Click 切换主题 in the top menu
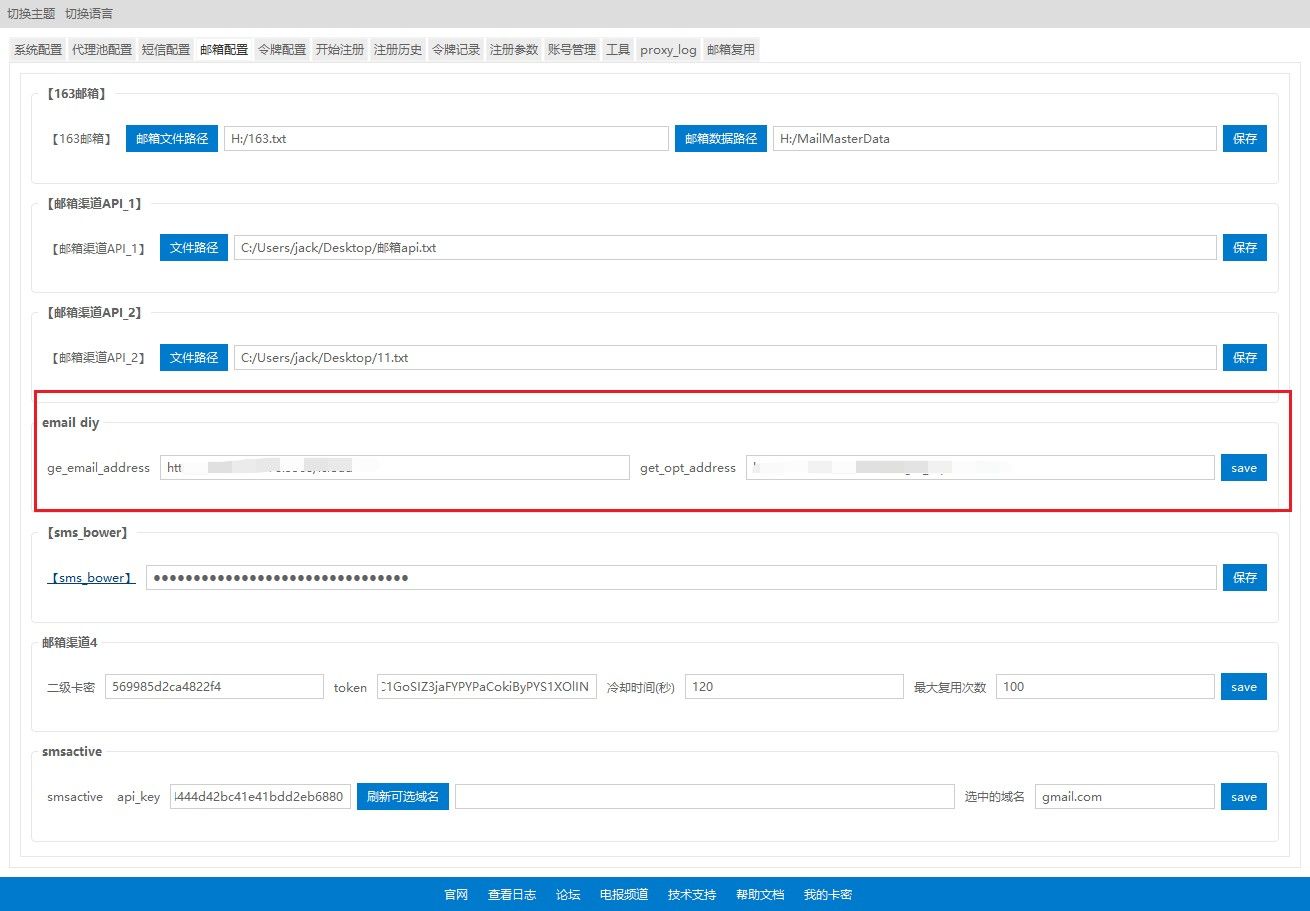 pos(32,14)
